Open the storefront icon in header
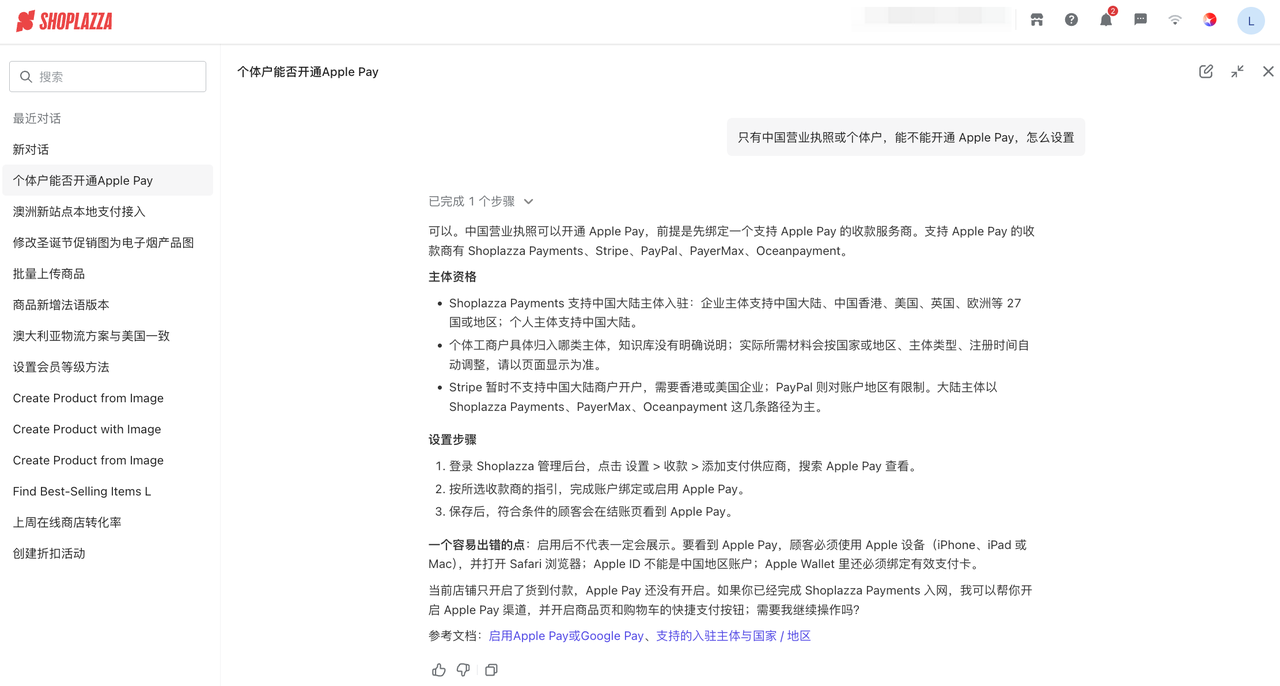The width and height of the screenshot is (1280, 686). 1037,20
